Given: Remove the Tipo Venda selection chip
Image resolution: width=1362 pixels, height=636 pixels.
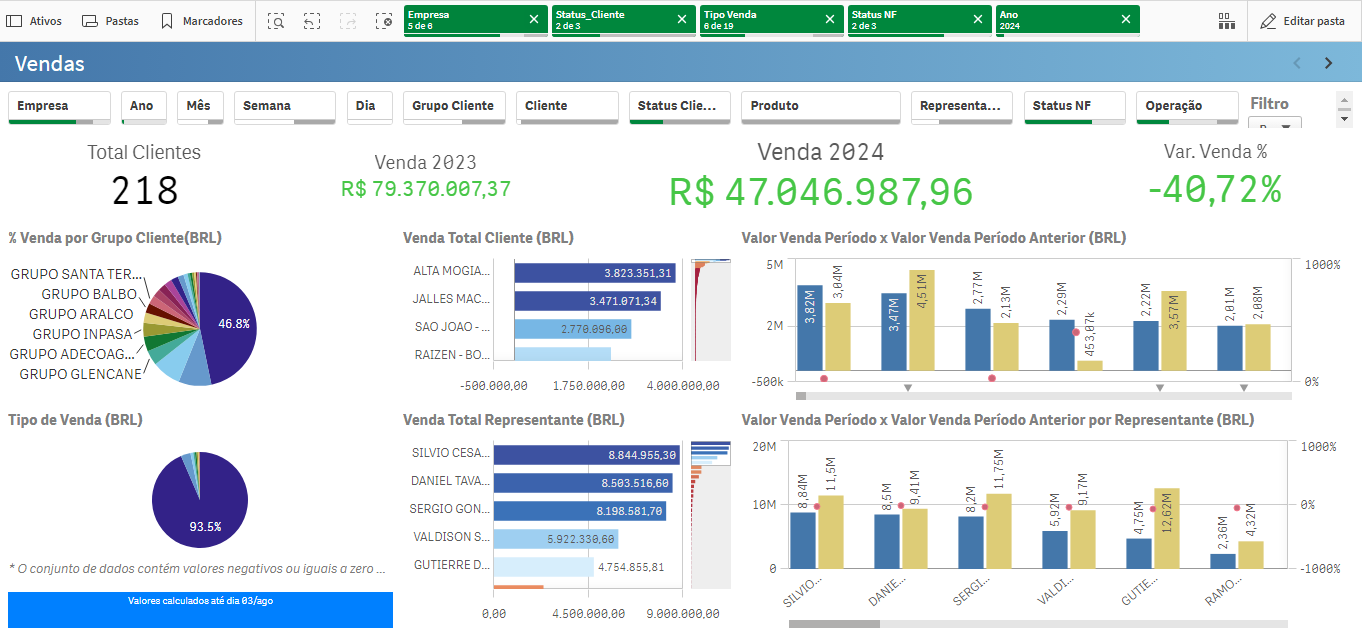Looking at the screenshot, I should tap(830, 19).
